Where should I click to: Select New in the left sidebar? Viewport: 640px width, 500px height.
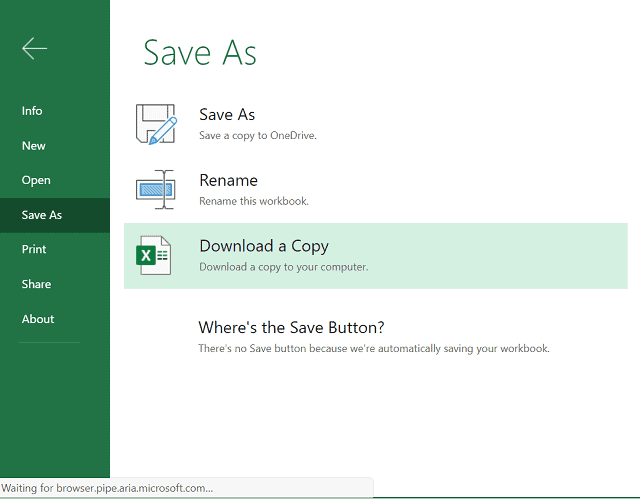click(x=34, y=146)
